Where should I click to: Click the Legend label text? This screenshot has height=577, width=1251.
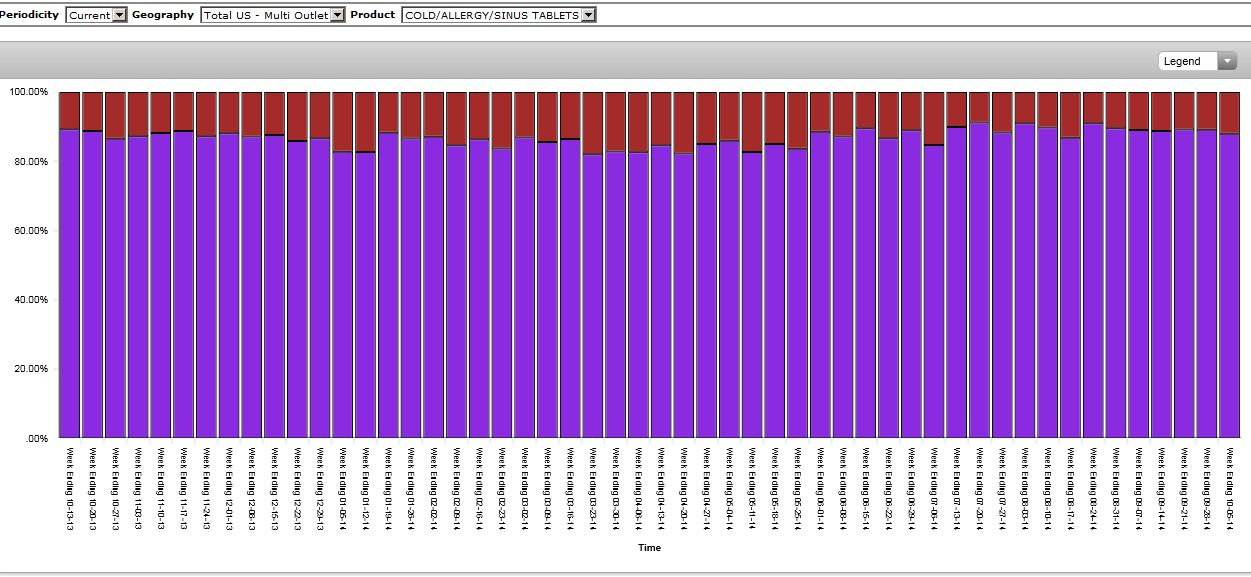click(x=1182, y=61)
